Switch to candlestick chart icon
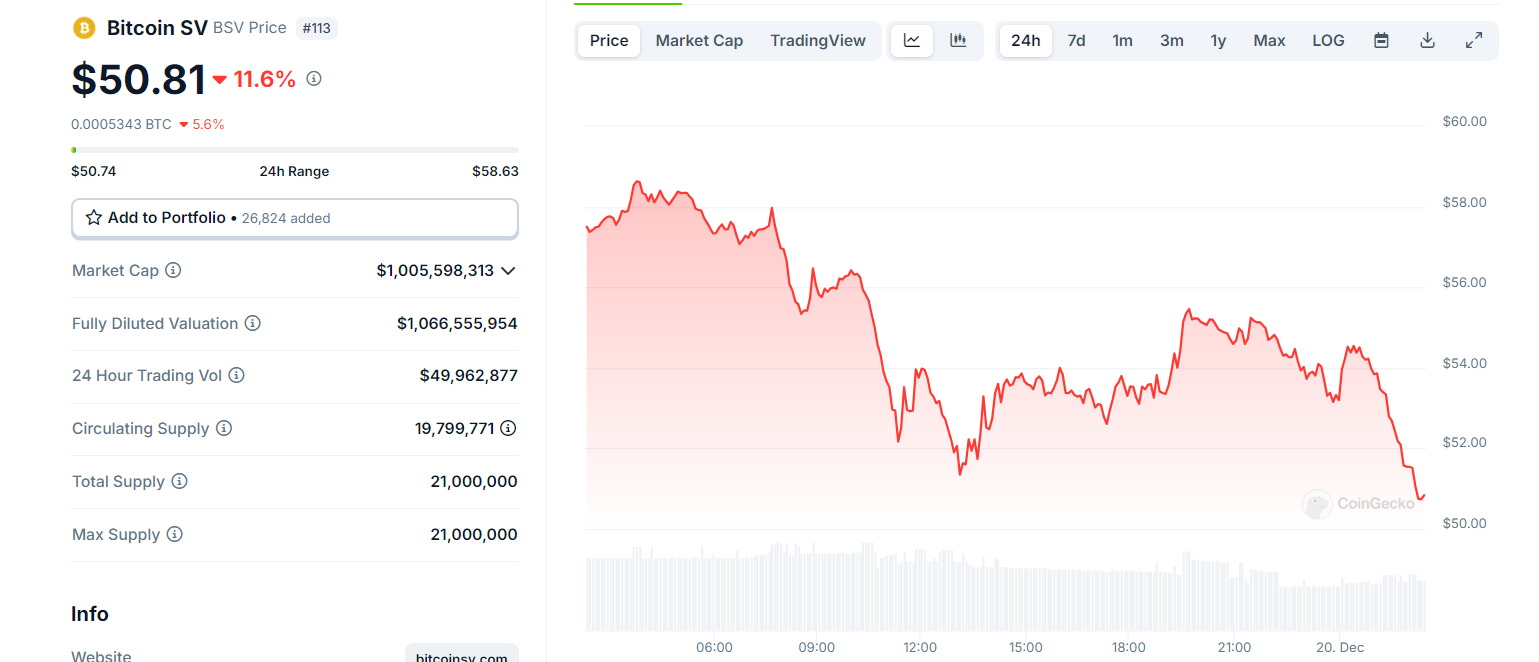This screenshot has height=662, width=1539. (958, 41)
